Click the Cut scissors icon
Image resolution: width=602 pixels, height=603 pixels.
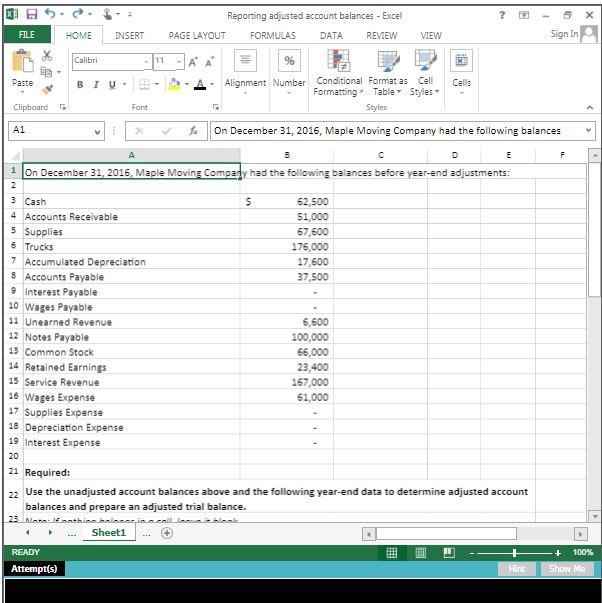(x=47, y=55)
